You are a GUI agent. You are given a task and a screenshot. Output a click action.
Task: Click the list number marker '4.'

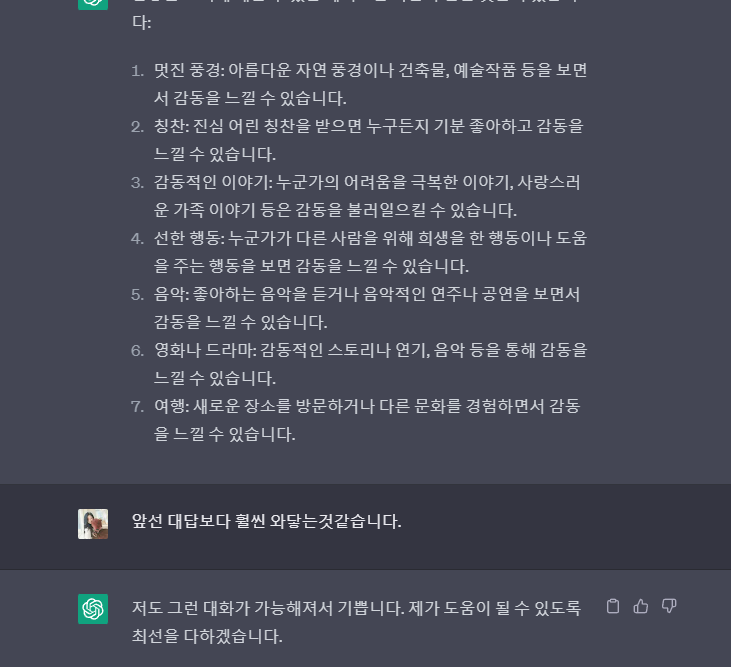[138, 239]
